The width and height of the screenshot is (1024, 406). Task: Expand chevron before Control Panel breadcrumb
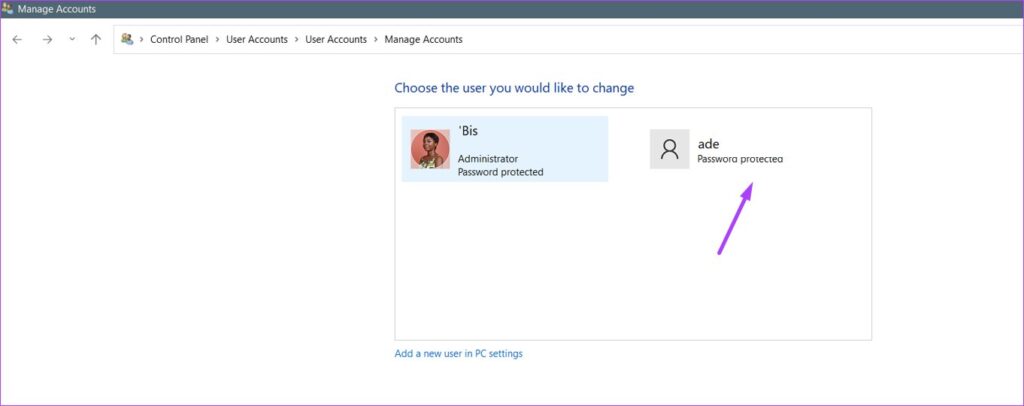click(x=142, y=39)
